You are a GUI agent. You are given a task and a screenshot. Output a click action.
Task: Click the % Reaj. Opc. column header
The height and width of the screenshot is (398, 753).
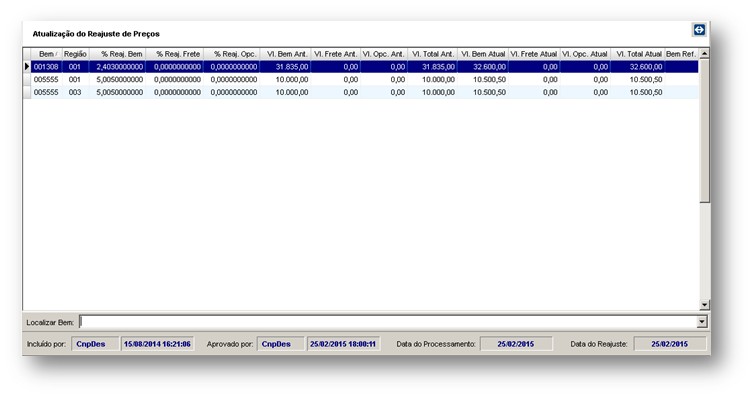pyautogui.click(x=231, y=54)
